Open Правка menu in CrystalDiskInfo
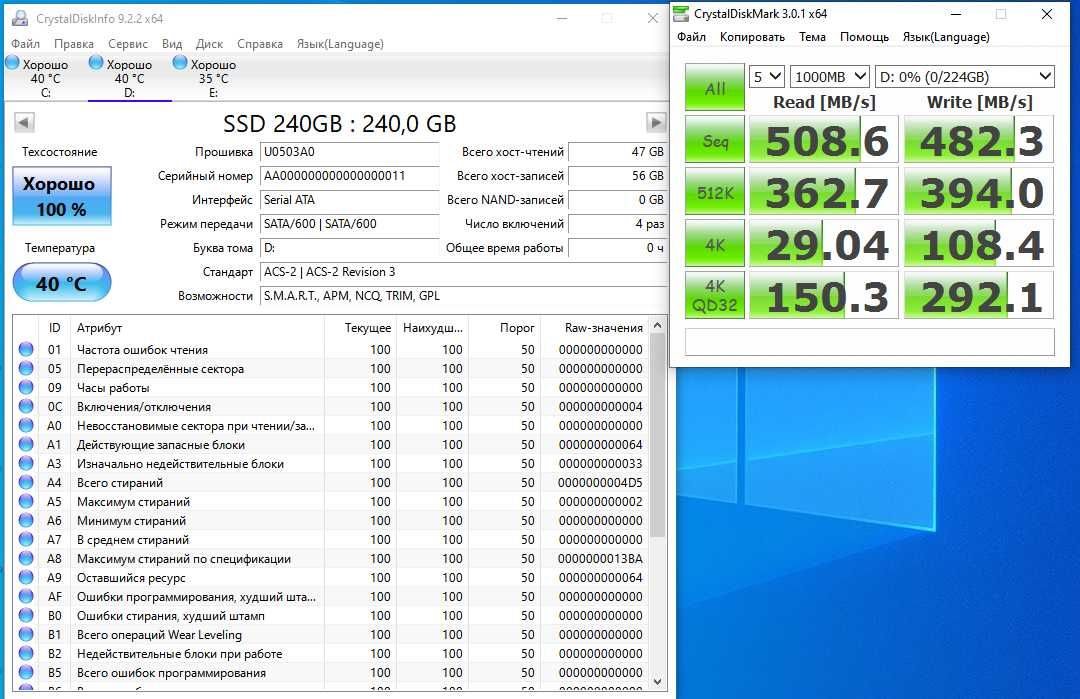This screenshot has width=1080, height=699. click(74, 43)
